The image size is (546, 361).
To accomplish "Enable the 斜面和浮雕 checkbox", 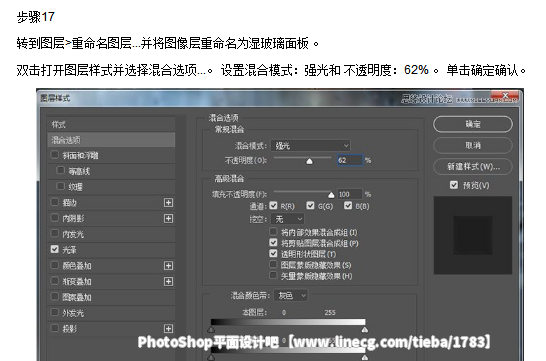I will coord(55,154).
